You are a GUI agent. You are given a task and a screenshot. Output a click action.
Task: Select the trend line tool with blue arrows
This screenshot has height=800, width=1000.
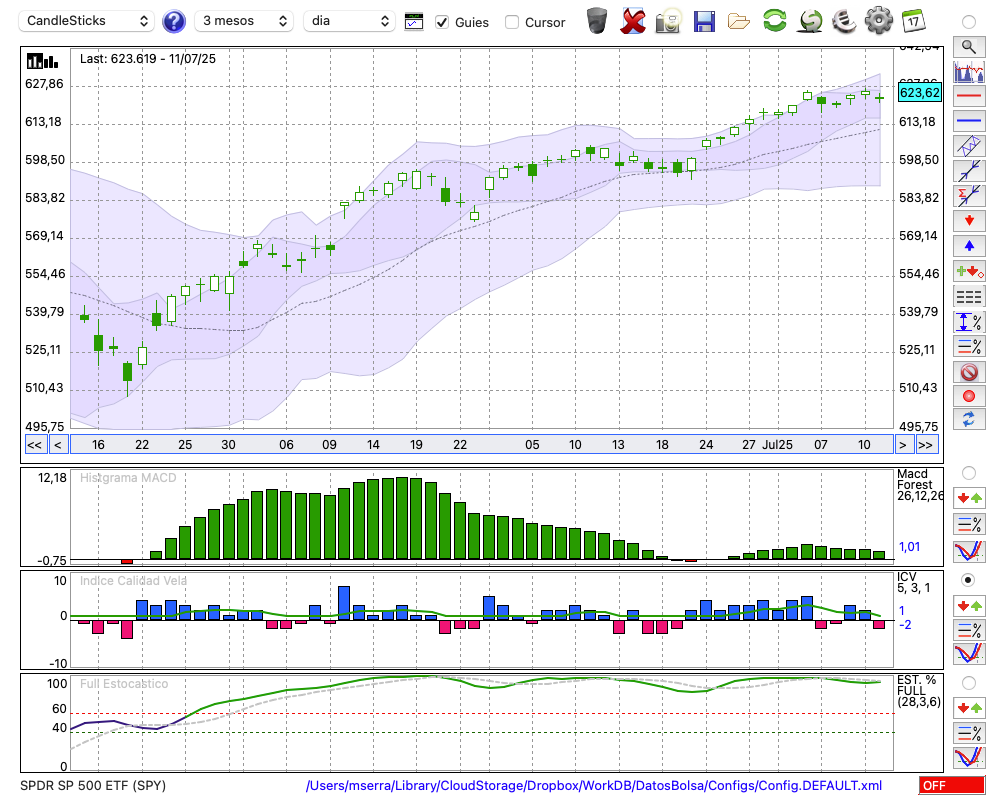click(x=969, y=171)
